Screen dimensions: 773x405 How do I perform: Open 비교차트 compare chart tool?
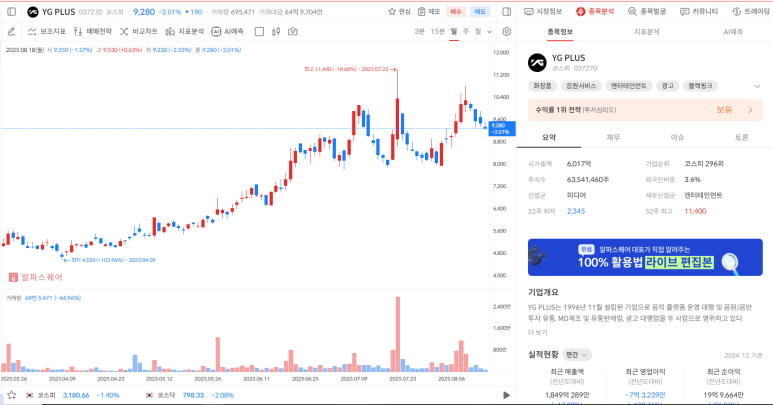139,32
